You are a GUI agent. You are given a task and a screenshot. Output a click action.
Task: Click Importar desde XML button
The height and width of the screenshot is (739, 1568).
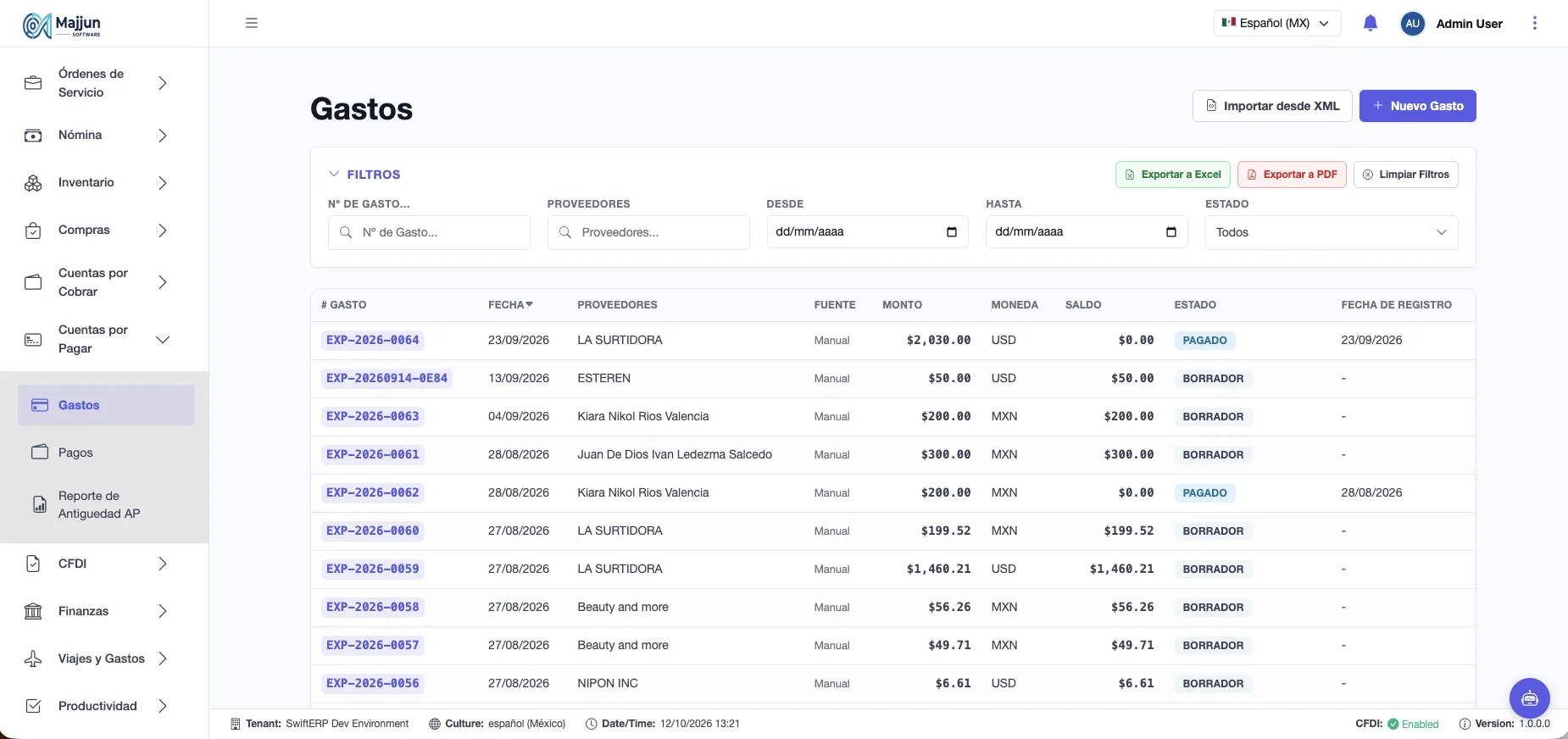[1272, 106]
